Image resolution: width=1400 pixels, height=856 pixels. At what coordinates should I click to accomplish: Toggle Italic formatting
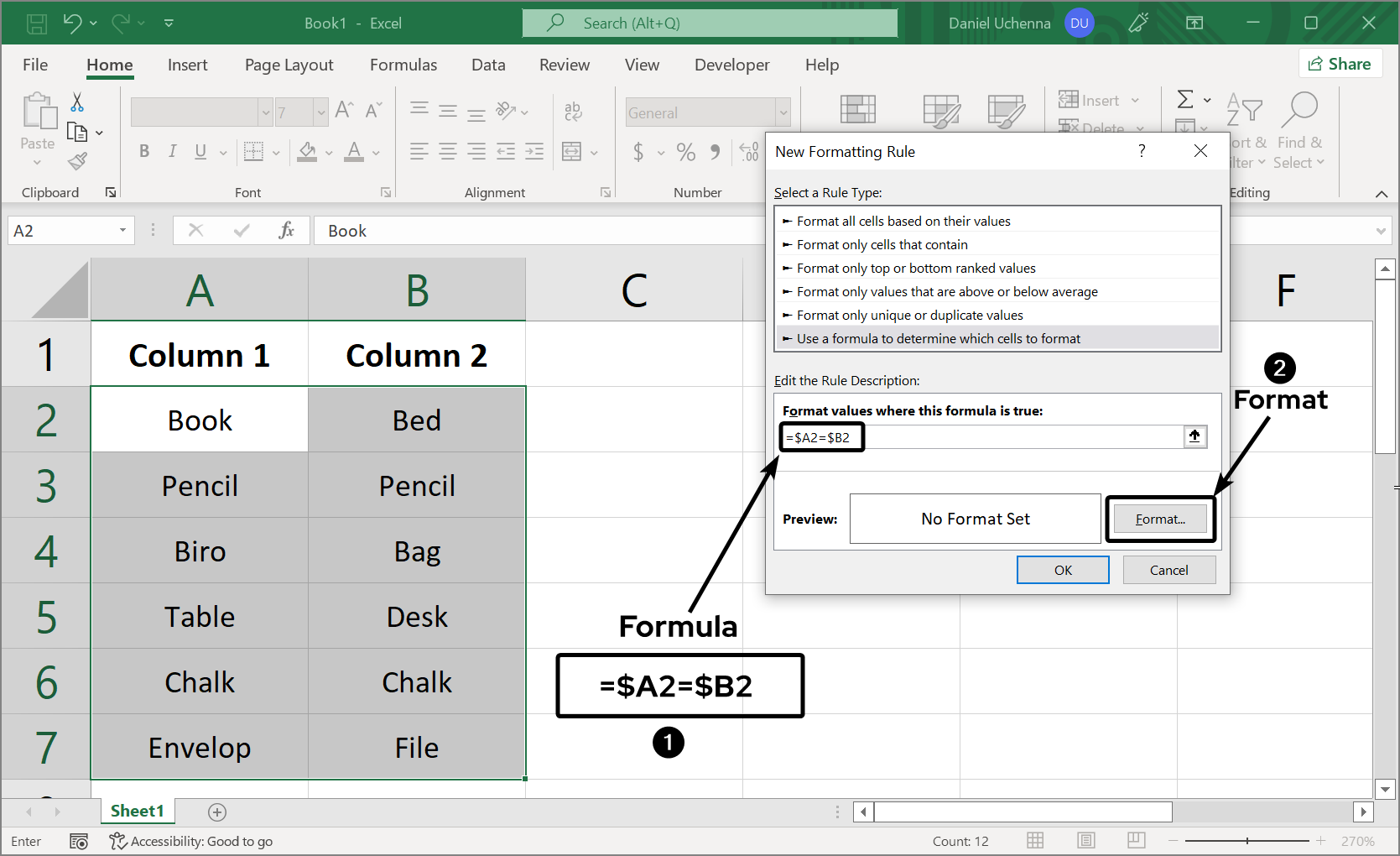click(x=172, y=152)
